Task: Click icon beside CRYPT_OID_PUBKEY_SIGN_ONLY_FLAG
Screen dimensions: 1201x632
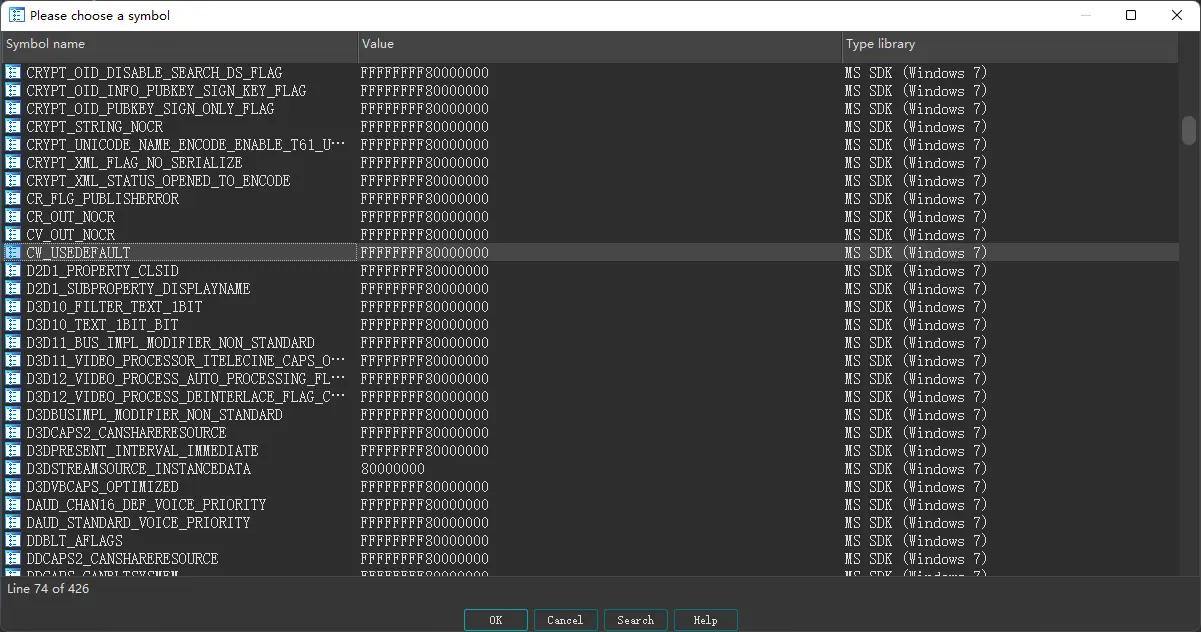Action: point(13,109)
